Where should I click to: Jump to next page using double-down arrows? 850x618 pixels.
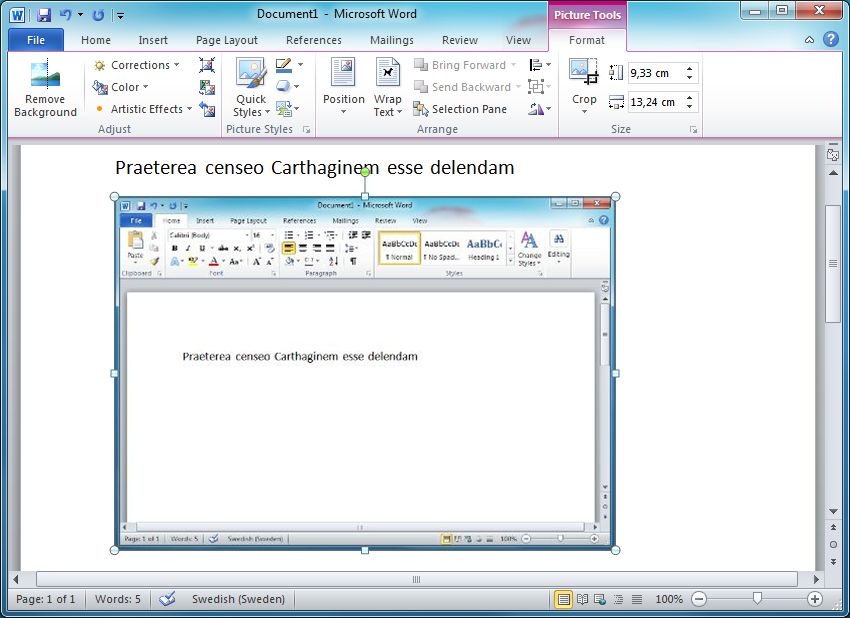pos(833,562)
